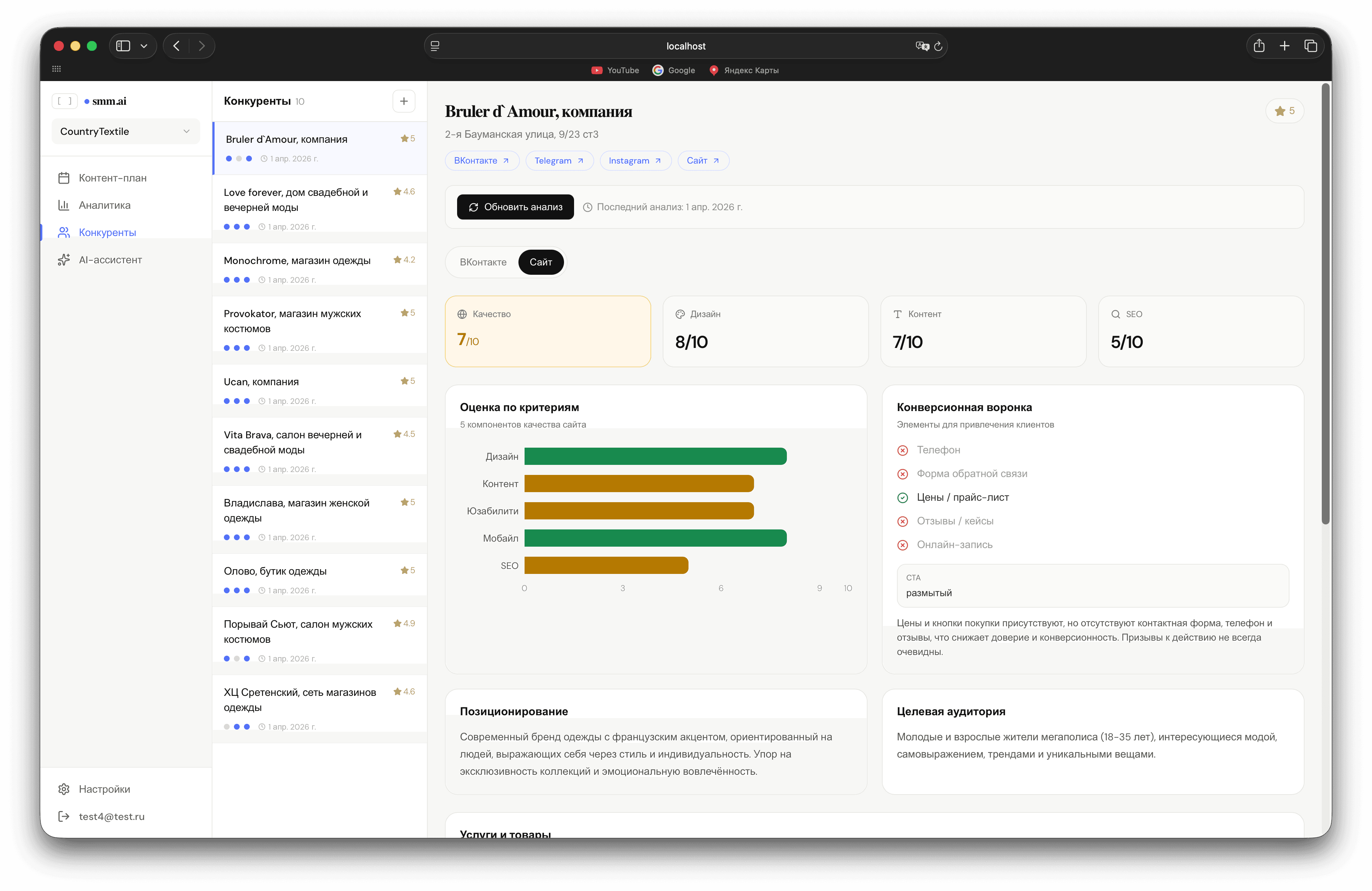Select Ucan, компания in the list
The height and width of the screenshot is (891, 1372).
tap(320, 390)
